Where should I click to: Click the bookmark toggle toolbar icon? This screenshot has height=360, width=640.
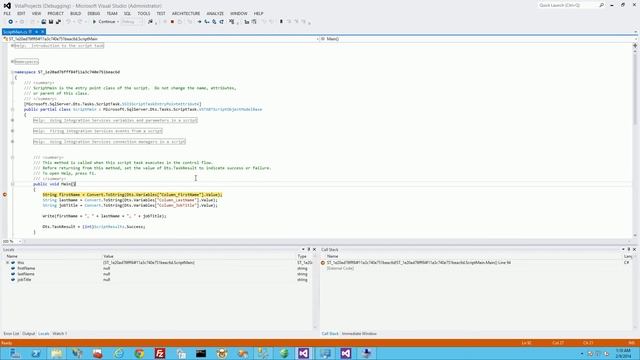tap(281, 22)
